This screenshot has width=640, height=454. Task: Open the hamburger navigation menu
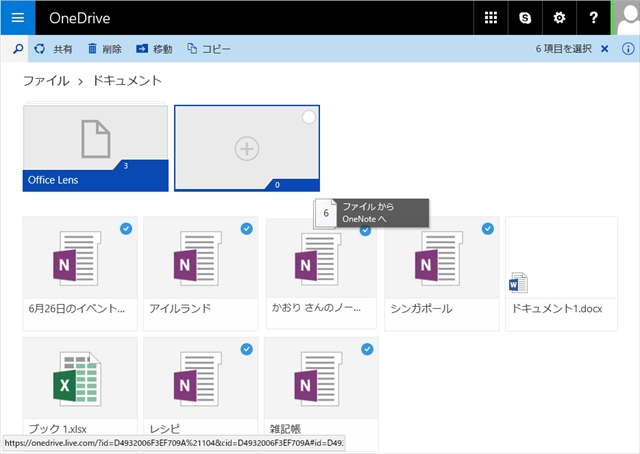click(x=18, y=18)
